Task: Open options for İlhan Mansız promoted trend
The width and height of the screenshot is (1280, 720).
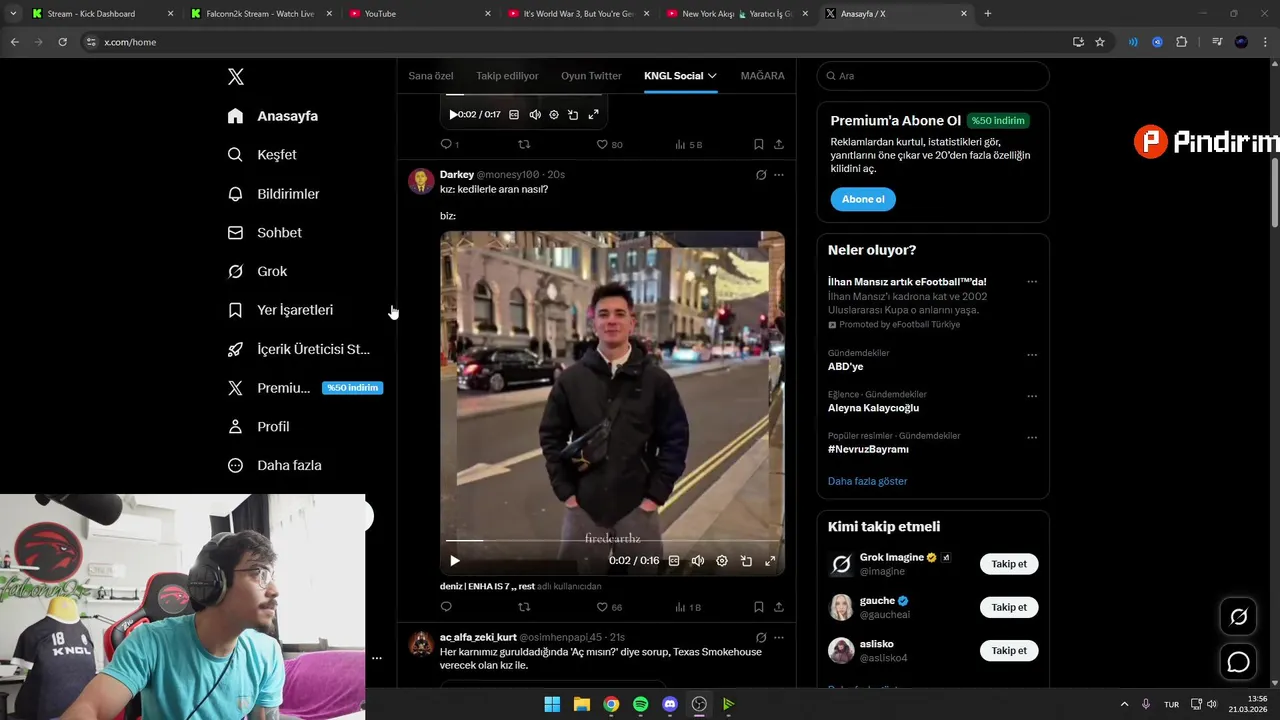Action: point(1032,282)
